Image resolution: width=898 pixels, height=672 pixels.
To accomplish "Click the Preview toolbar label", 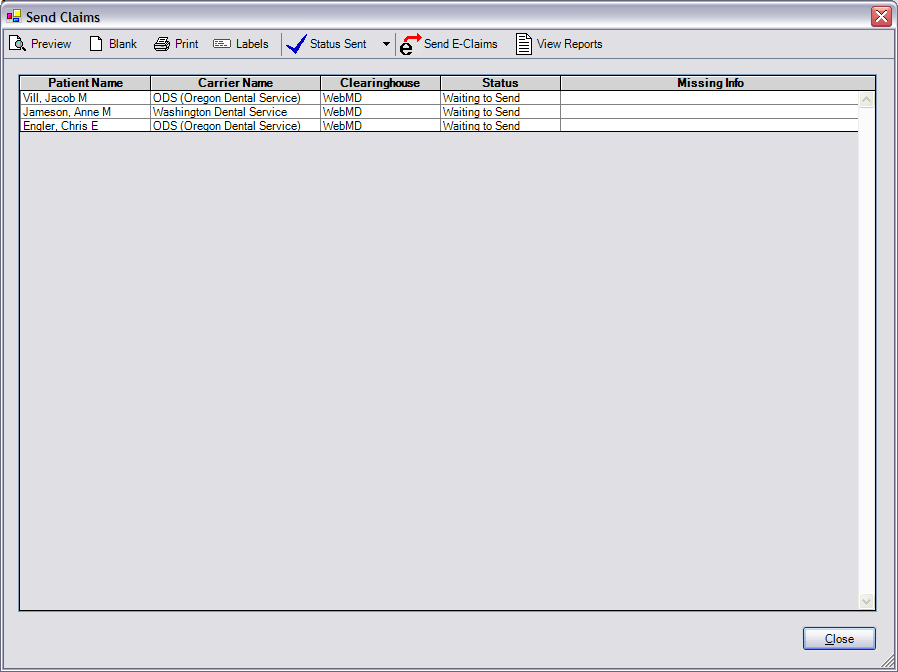I will [51, 44].
